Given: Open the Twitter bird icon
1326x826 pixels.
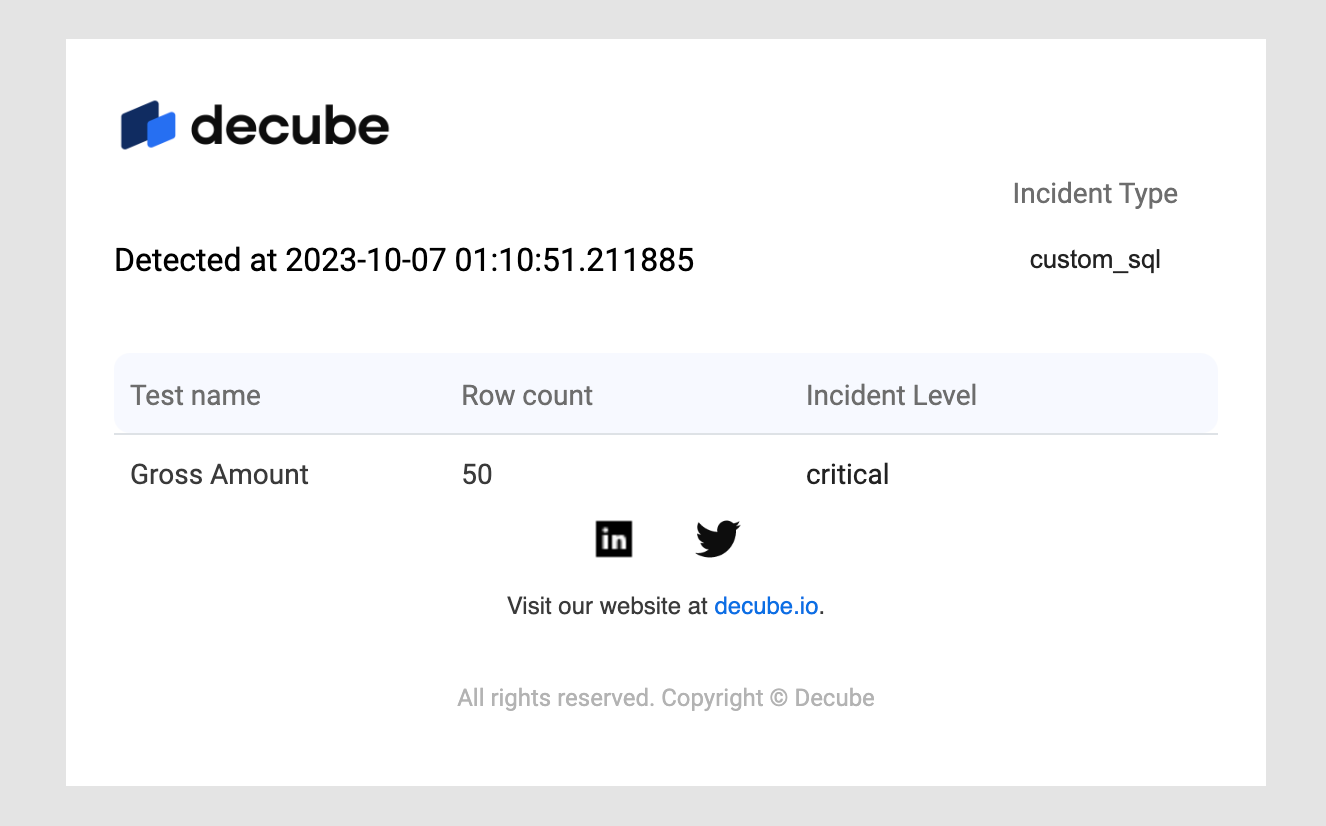Looking at the screenshot, I should [717, 539].
